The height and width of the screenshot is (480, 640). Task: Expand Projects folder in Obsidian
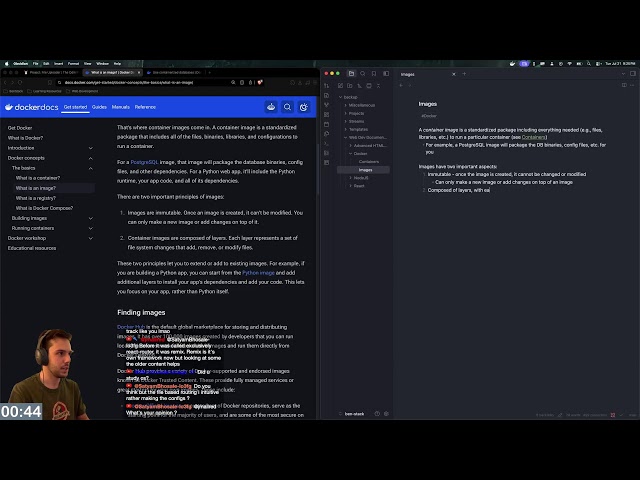355,113
